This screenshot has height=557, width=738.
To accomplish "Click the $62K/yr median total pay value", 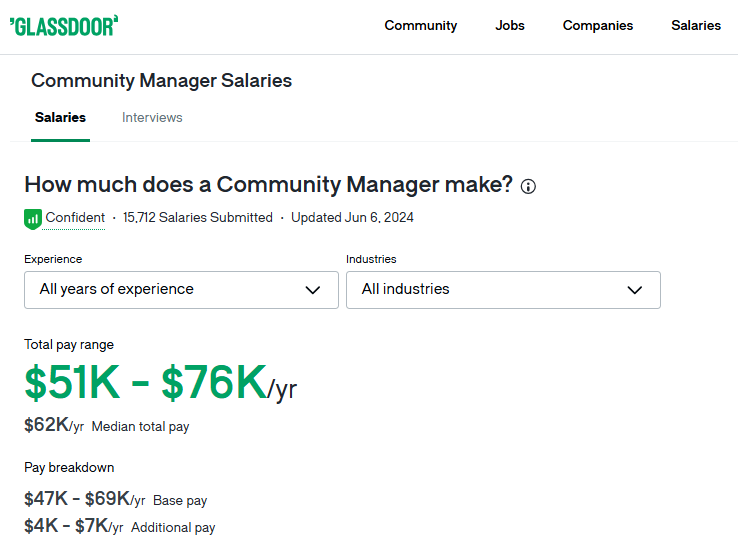I will (x=54, y=425).
